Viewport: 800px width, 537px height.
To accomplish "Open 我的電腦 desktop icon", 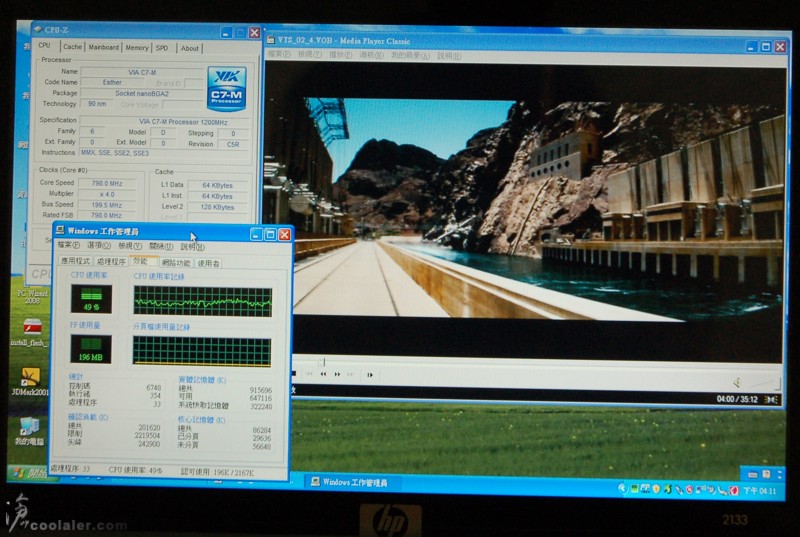I will click(x=29, y=431).
